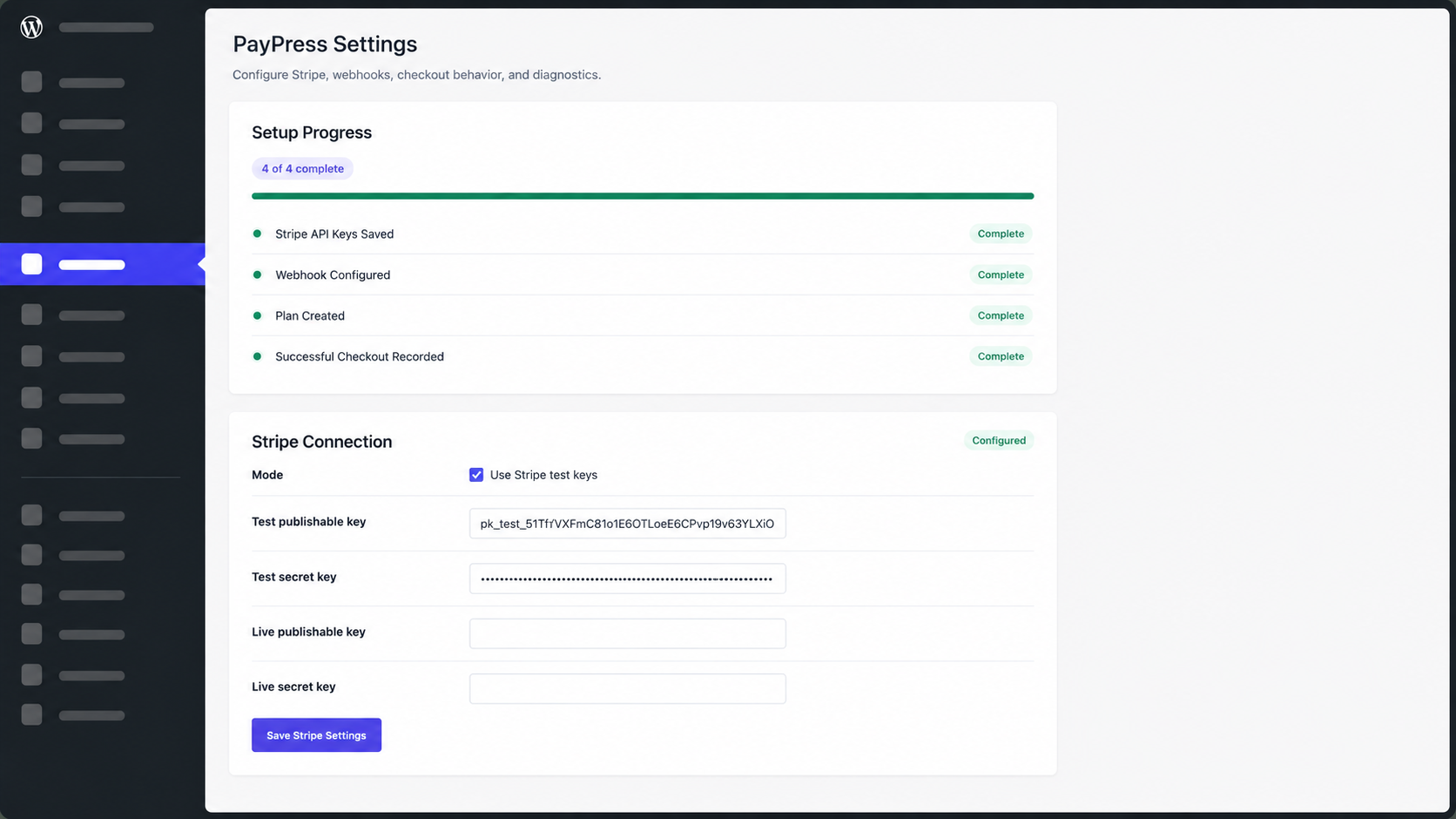Click the Setup Progress heading
Viewport: 1456px width, 819px height.
tap(312, 132)
